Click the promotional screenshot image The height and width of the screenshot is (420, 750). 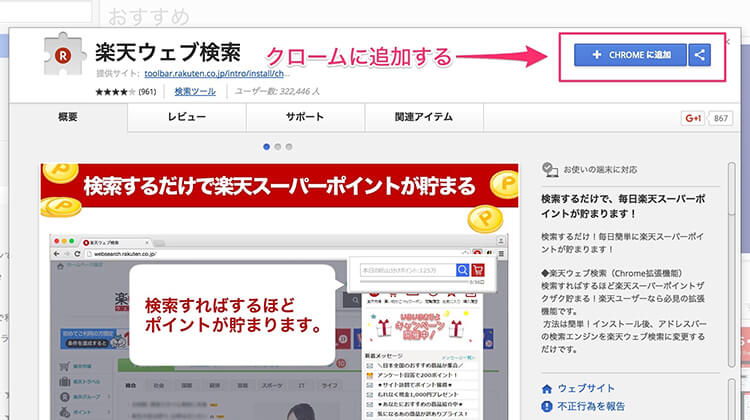279,292
